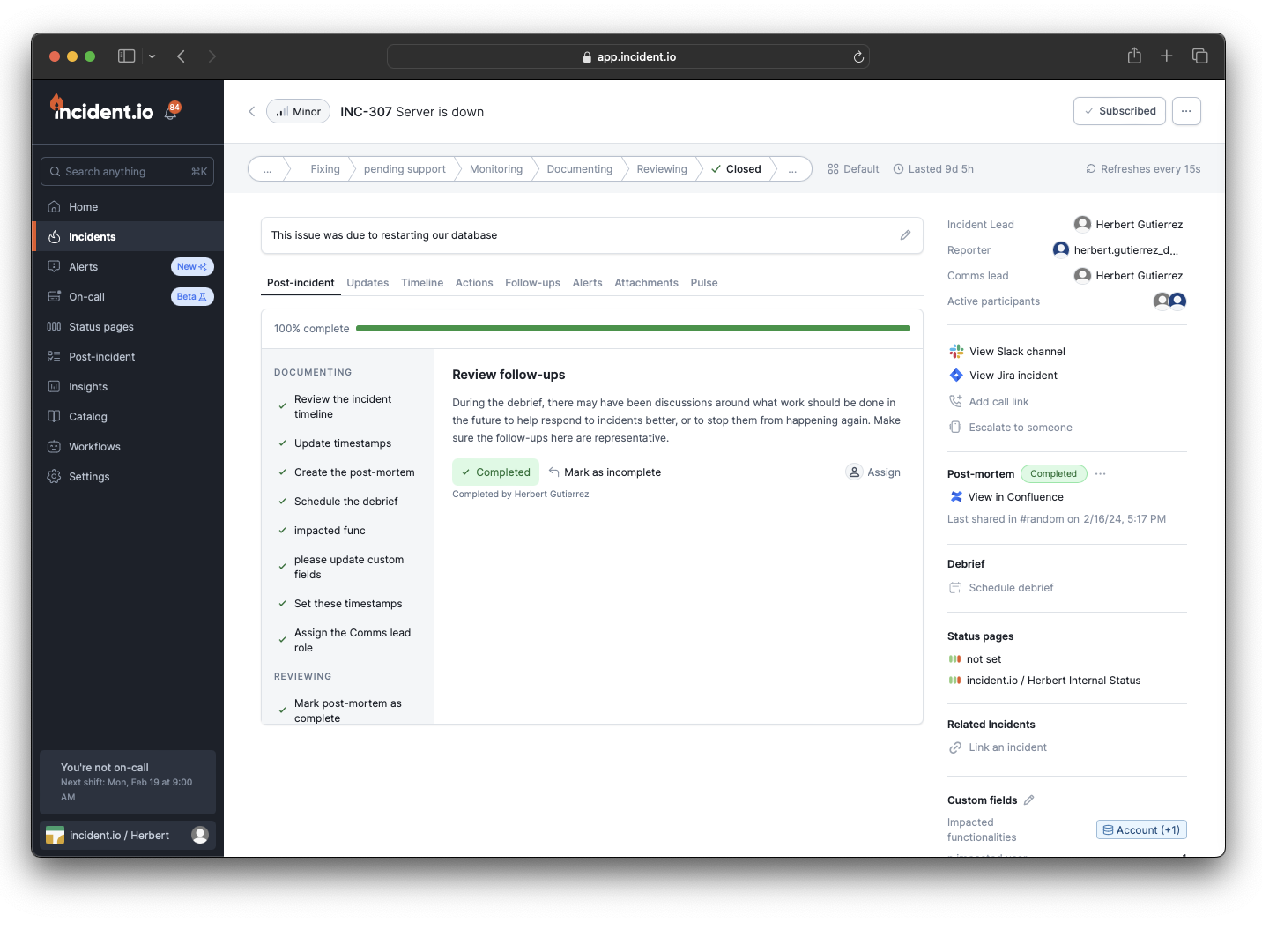Toggle the Safari sidebar
This screenshot has height=952, width=1262.
(x=127, y=56)
